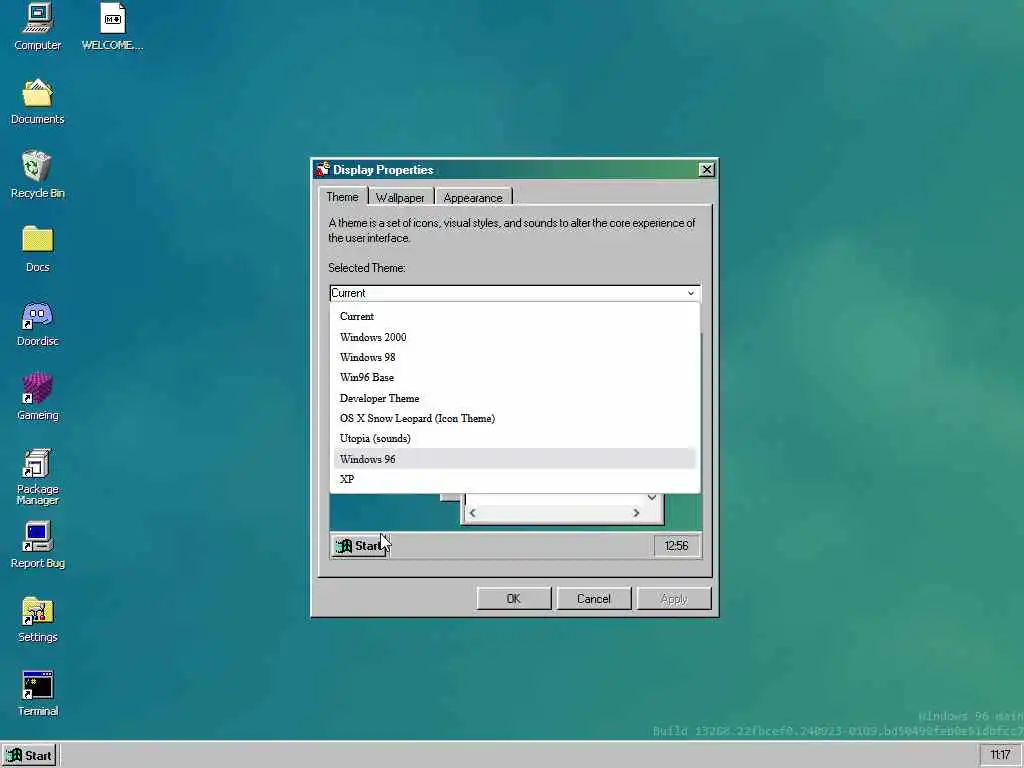Click the preview Start button
Screen dimensions: 1024x768
[x=360, y=546]
